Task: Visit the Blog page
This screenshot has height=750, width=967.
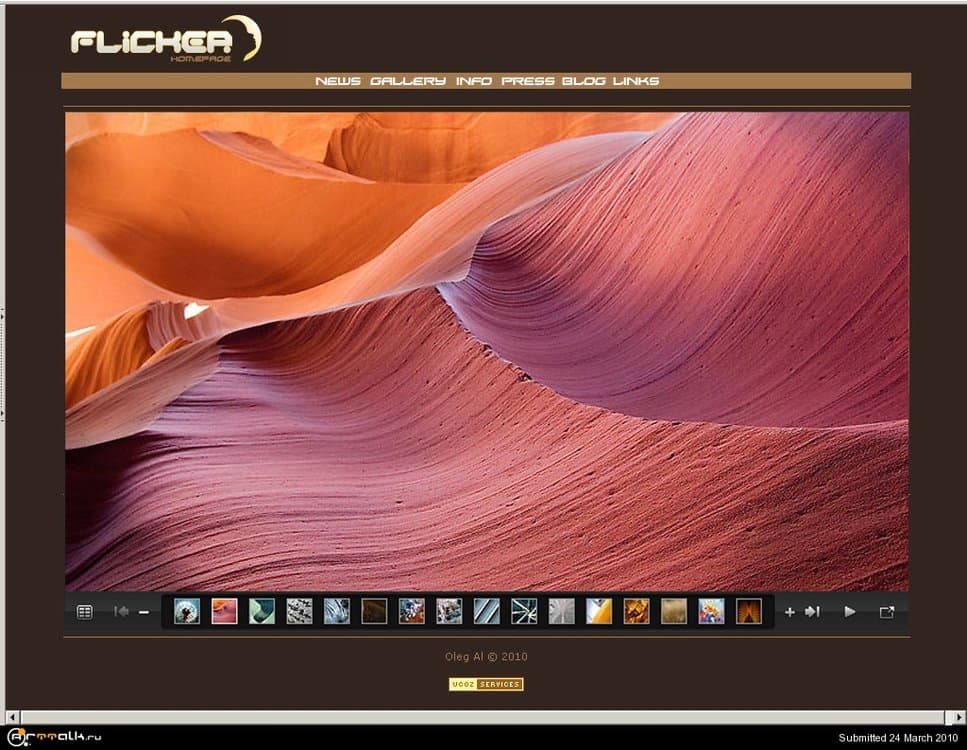Action: pyautogui.click(x=583, y=81)
